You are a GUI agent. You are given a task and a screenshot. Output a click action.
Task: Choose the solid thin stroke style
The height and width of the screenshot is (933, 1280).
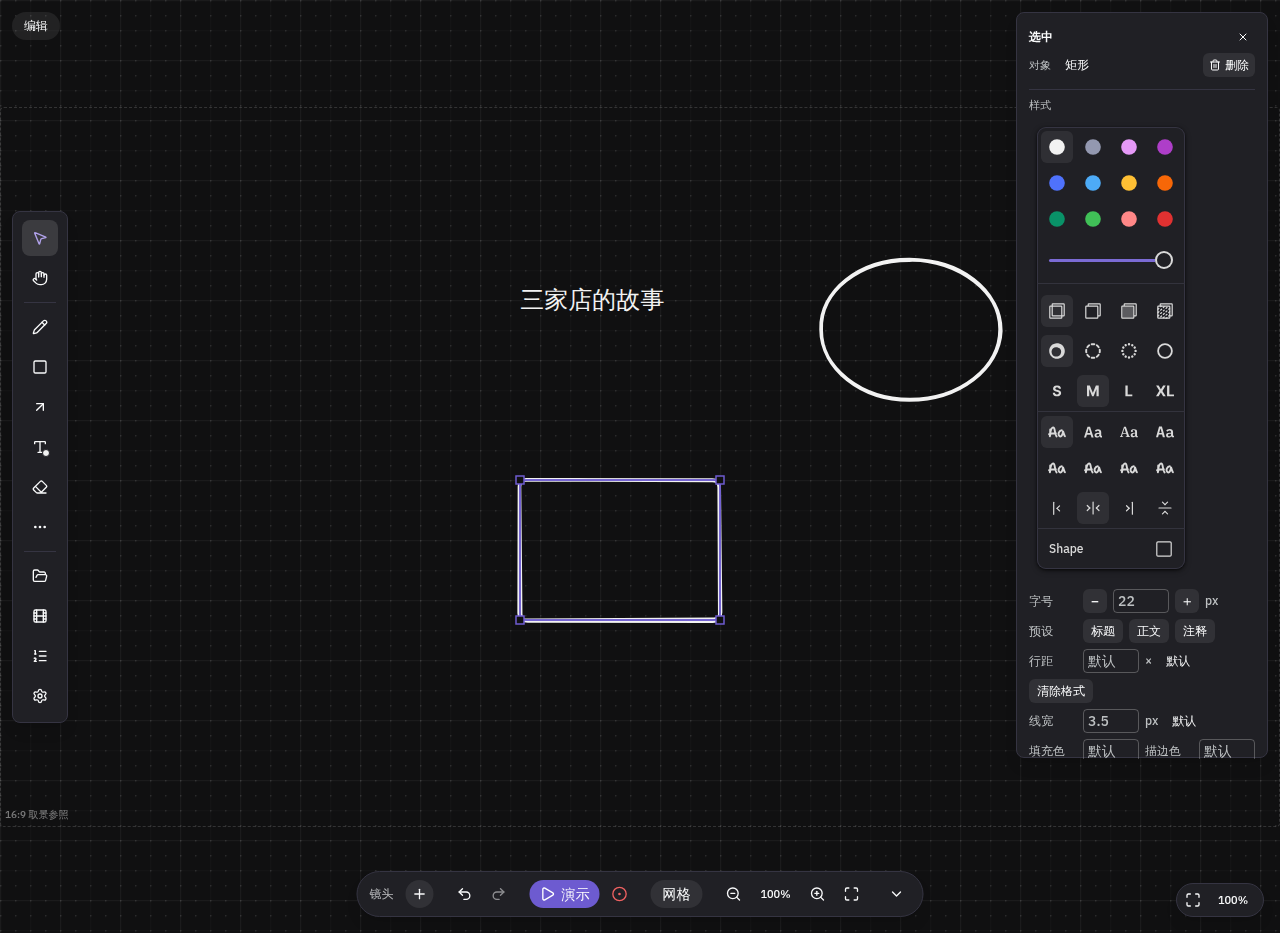point(1165,351)
